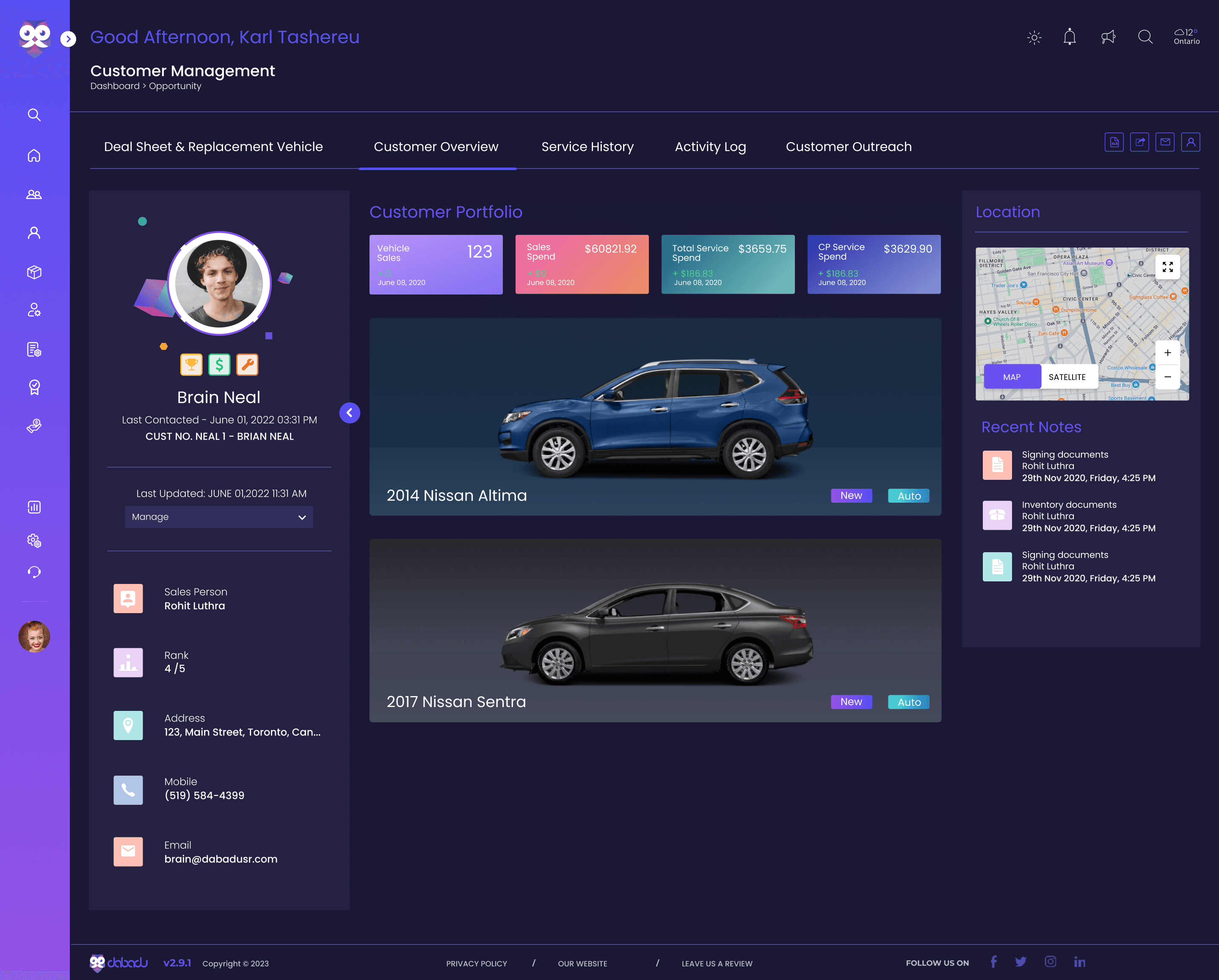Click the mobile number (519) 584-4399
The image size is (1219, 980).
(x=205, y=795)
